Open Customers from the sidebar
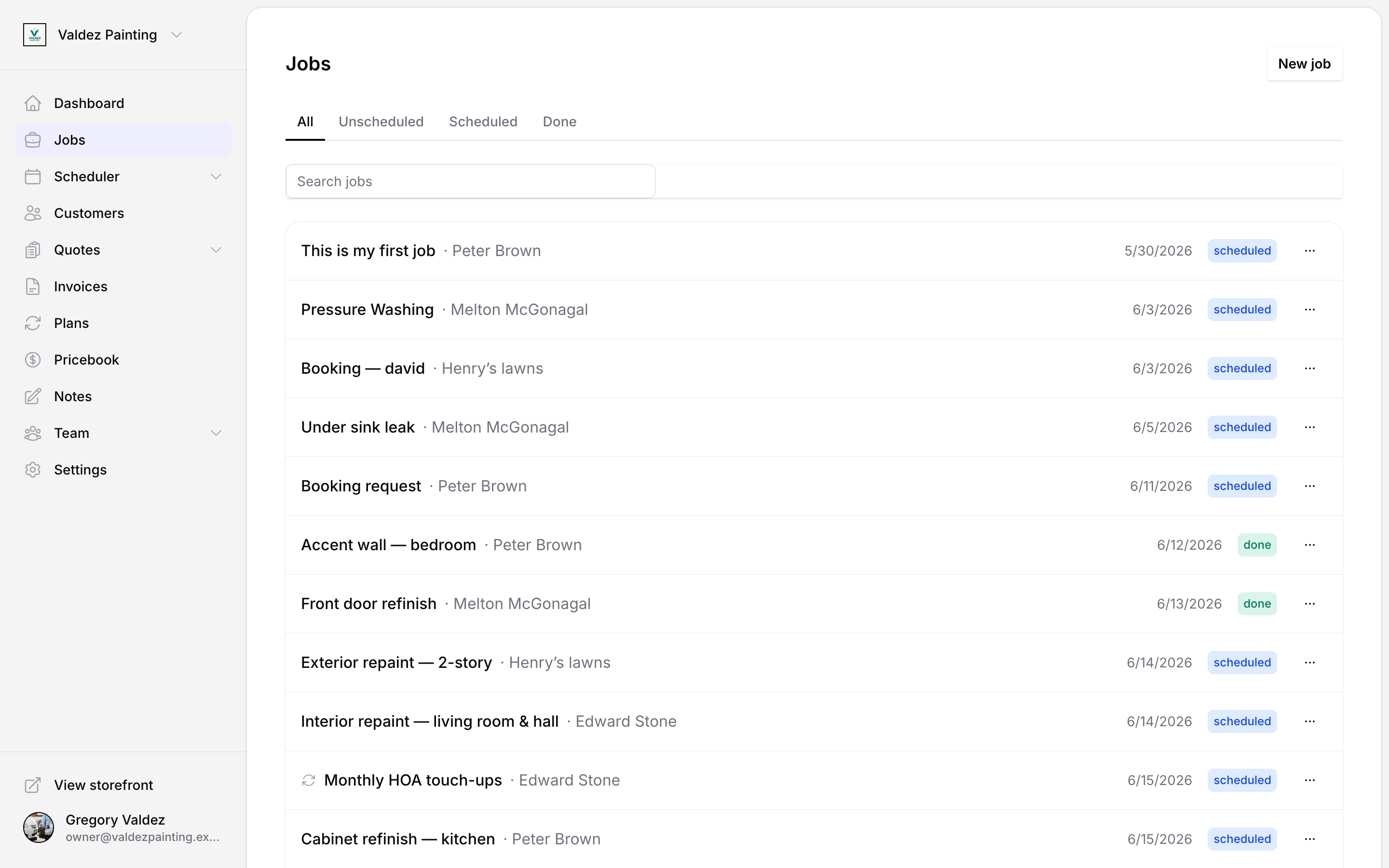 click(123, 214)
